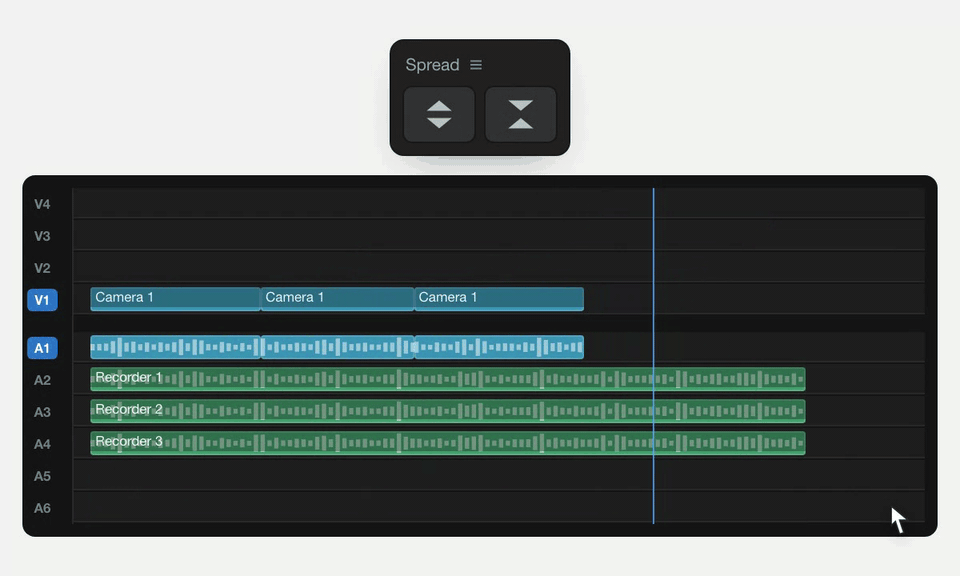
Task: Select the A2 track header
Action: tap(42, 380)
